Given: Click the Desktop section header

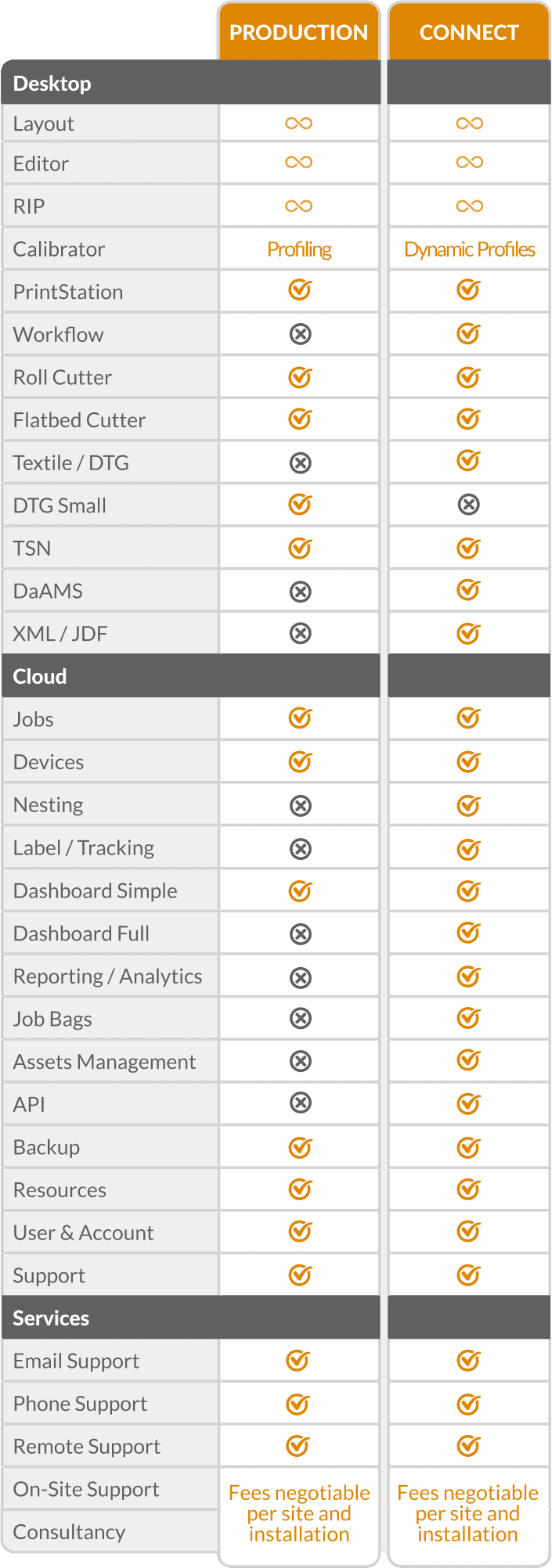Looking at the screenshot, I should pyautogui.click(x=52, y=84).
